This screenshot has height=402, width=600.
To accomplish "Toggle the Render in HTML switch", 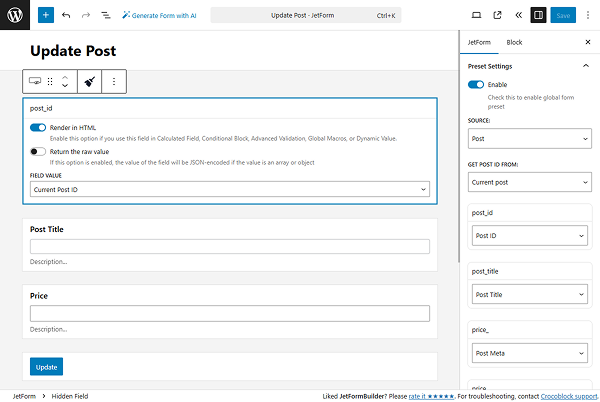I will [38, 128].
